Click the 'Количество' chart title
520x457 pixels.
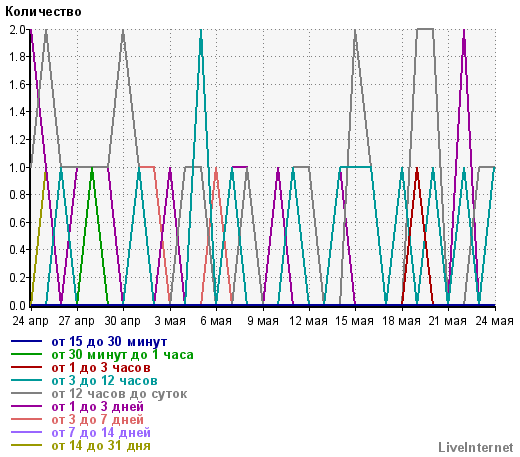[43, 12]
